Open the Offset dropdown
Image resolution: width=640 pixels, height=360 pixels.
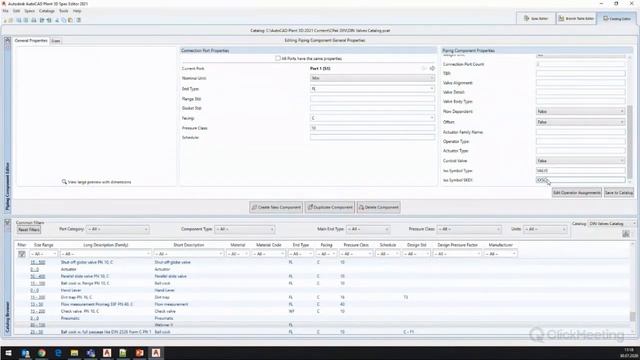(580, 122)
